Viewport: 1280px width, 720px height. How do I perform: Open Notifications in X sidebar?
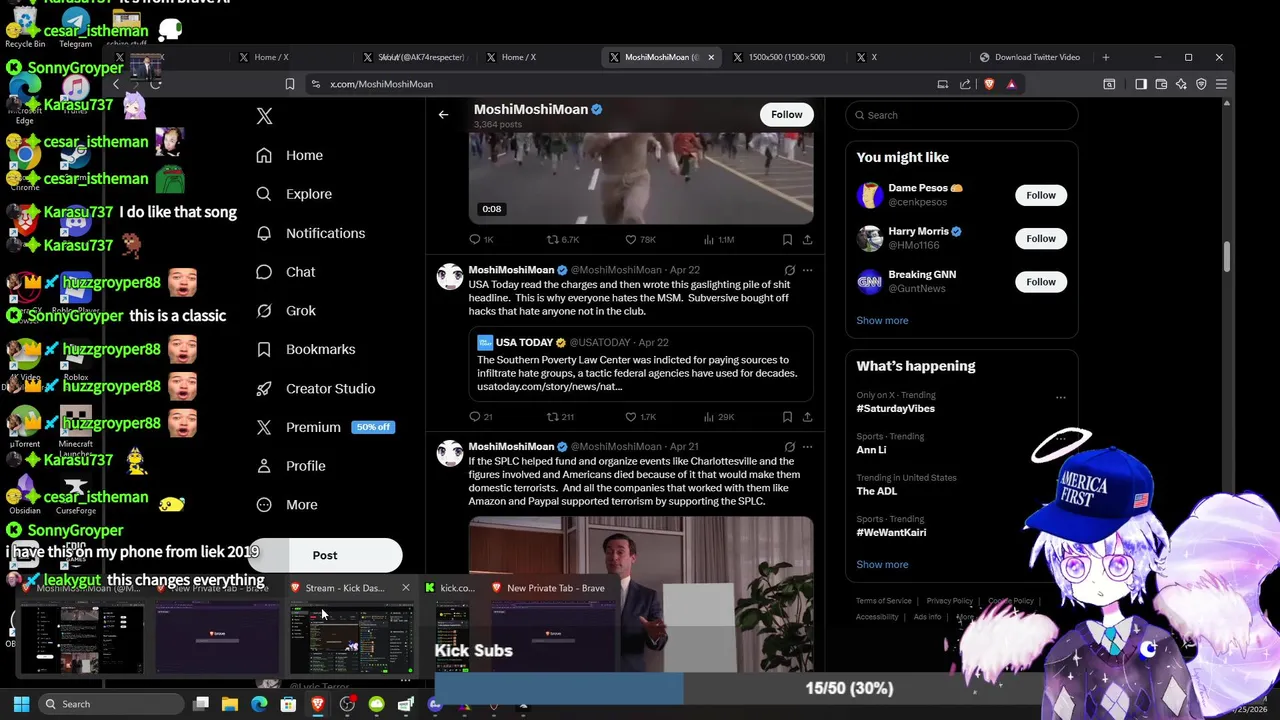pyautogui.click(x=311, y=233)
